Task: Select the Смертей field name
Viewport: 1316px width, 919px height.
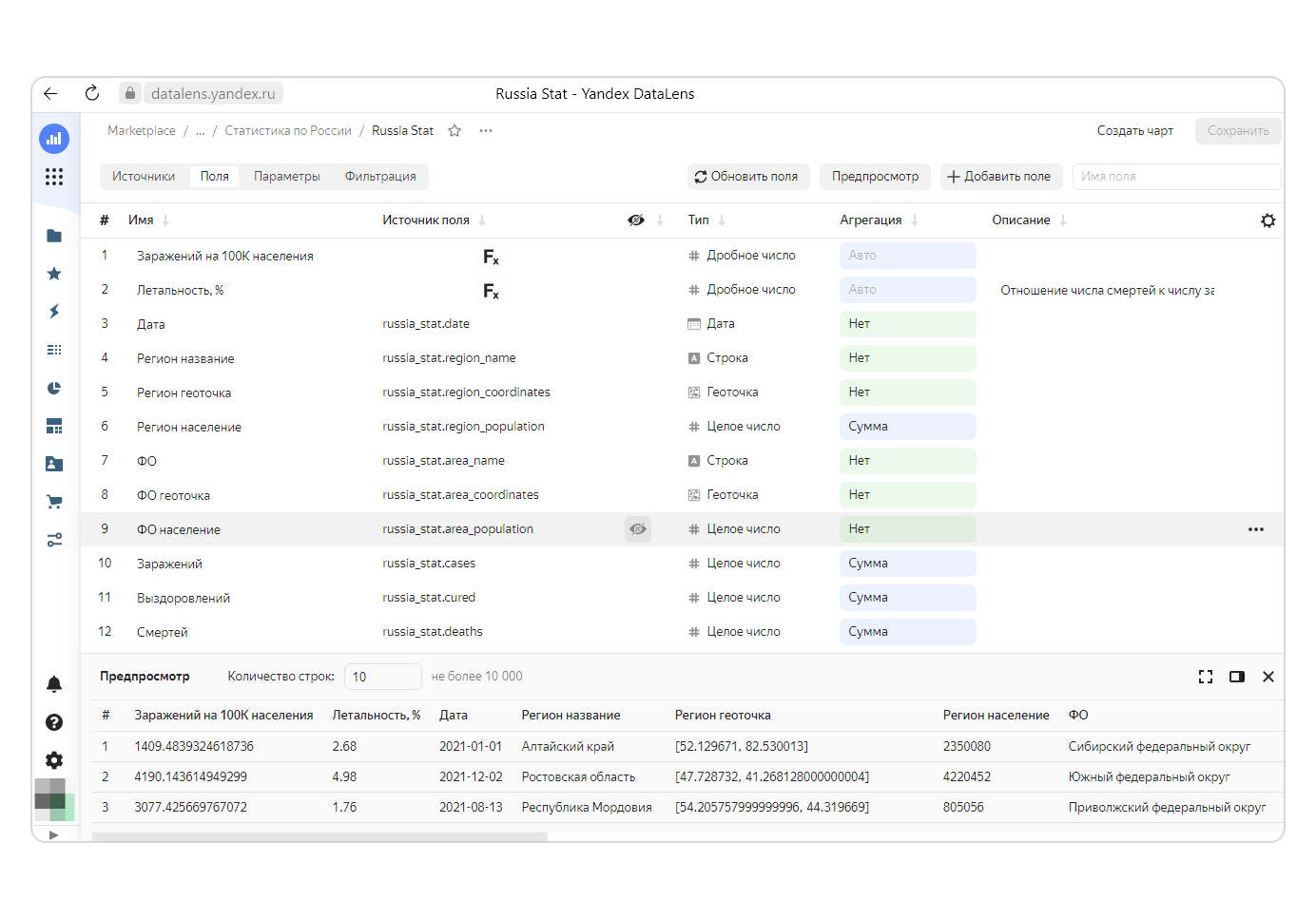Action: [x=163, y=633]
